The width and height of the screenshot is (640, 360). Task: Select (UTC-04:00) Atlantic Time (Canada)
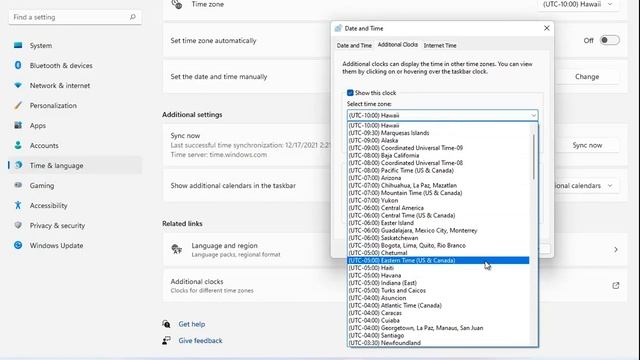coord(438,305)
